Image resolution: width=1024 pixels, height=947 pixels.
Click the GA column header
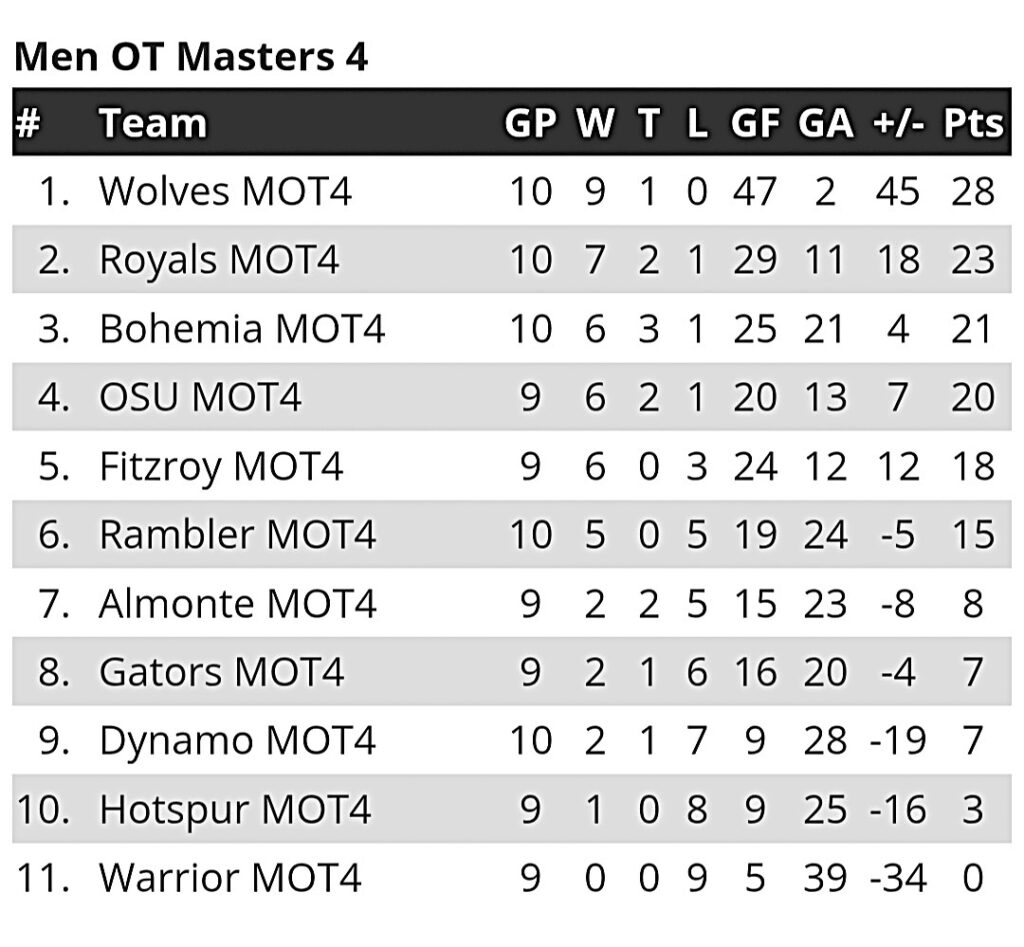coord(825,123)
